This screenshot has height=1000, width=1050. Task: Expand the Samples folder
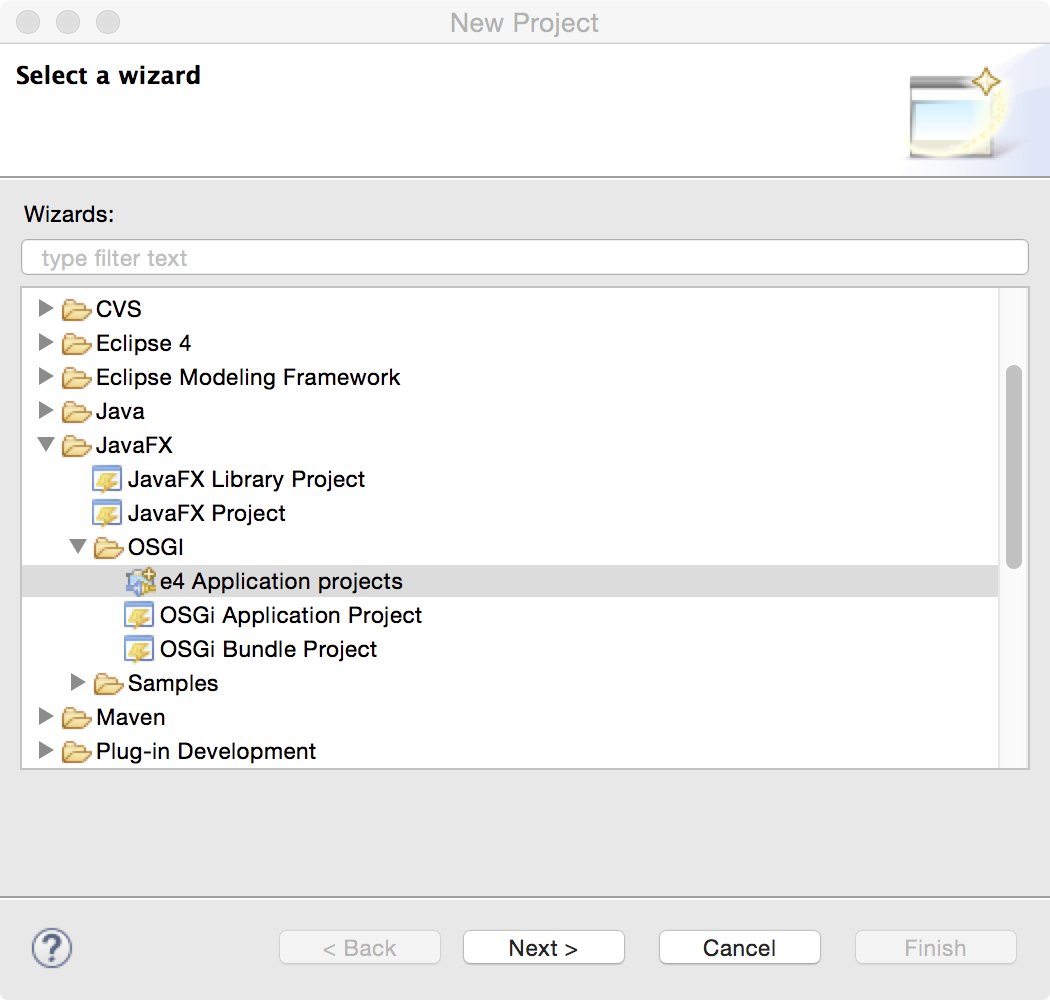click(77, 683)
